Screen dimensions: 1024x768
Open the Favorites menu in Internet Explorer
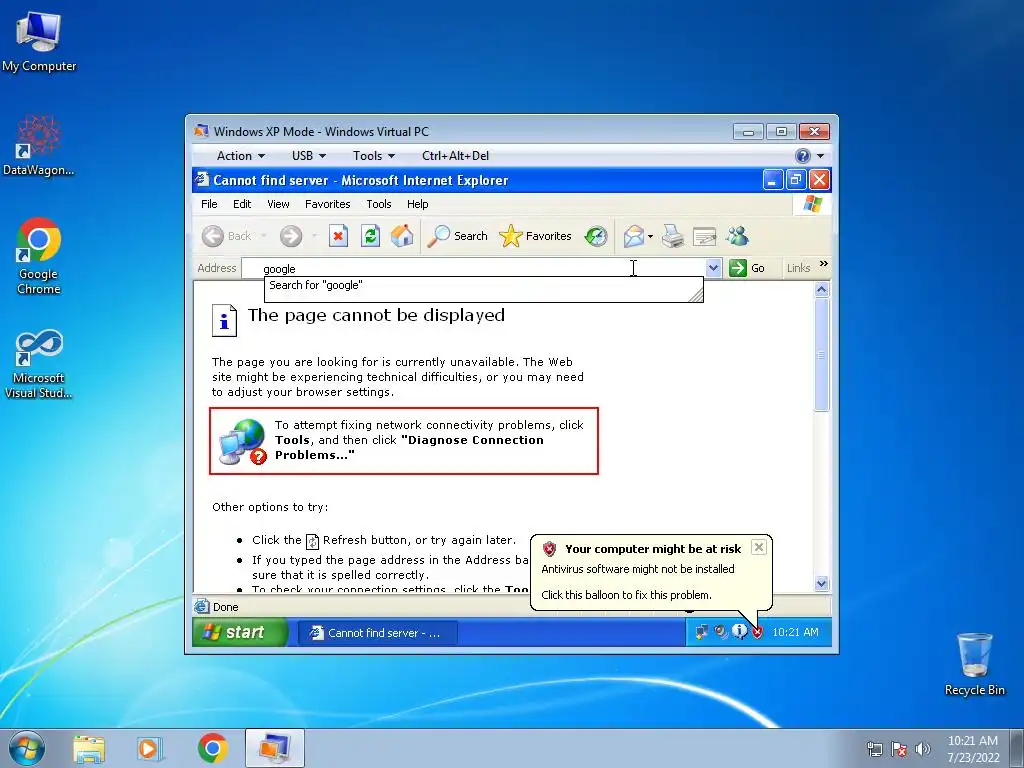[327, 204]
